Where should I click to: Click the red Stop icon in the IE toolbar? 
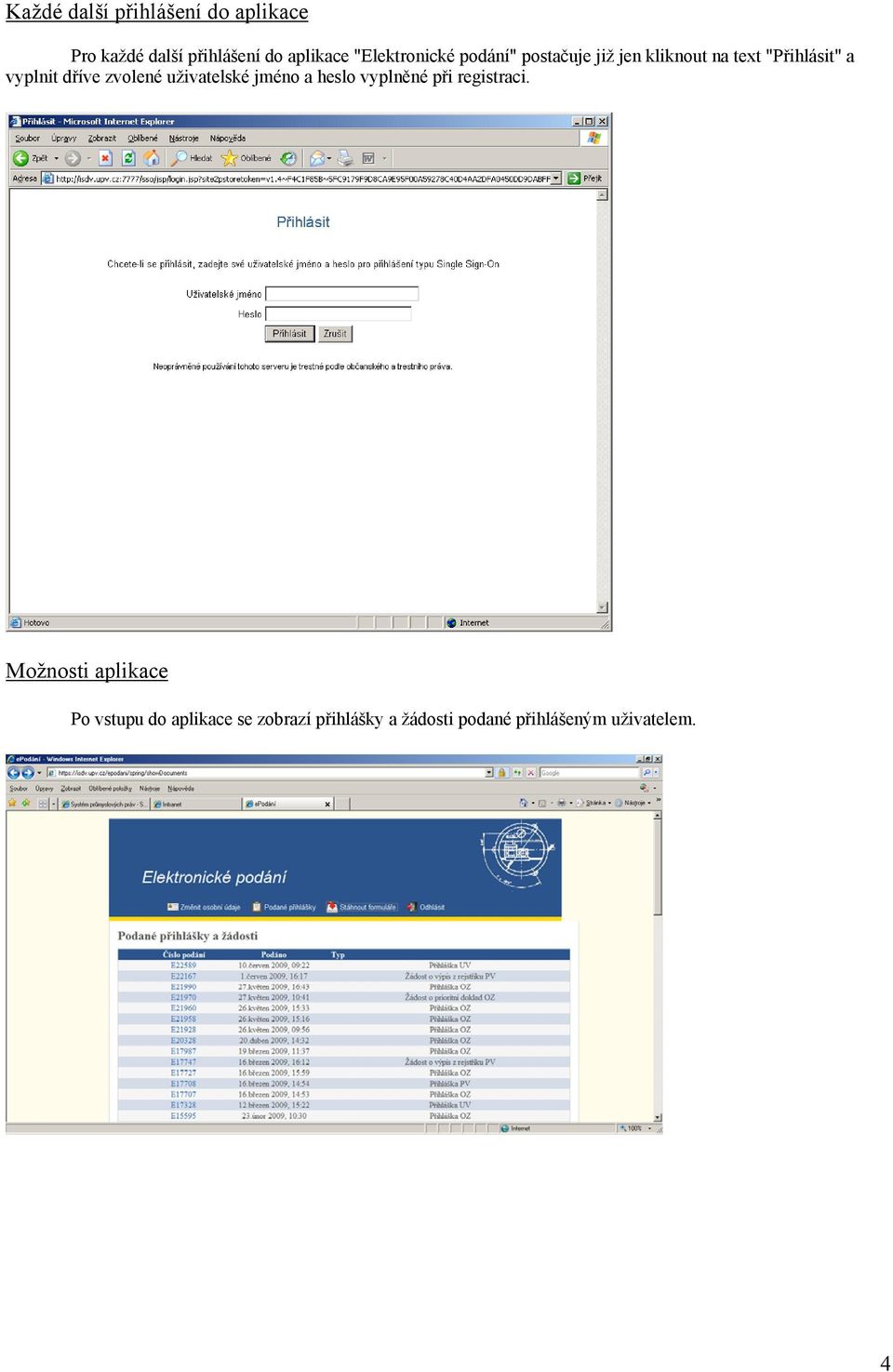[105, 158]
